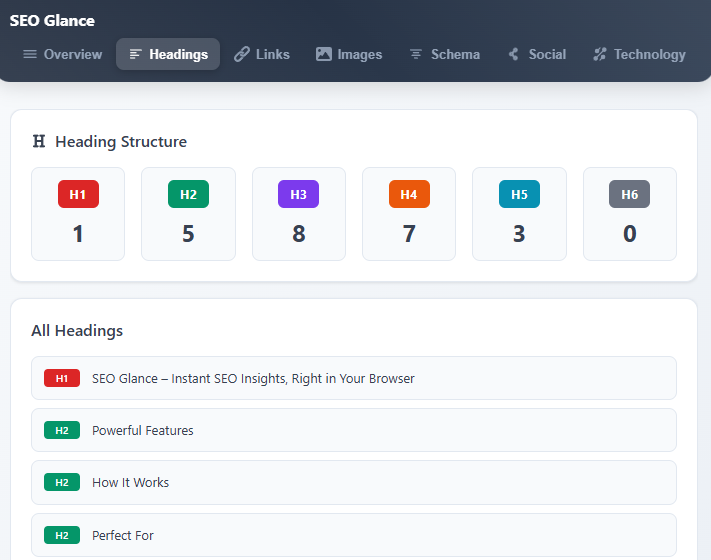Click the All Headings section title

(77, 331)
